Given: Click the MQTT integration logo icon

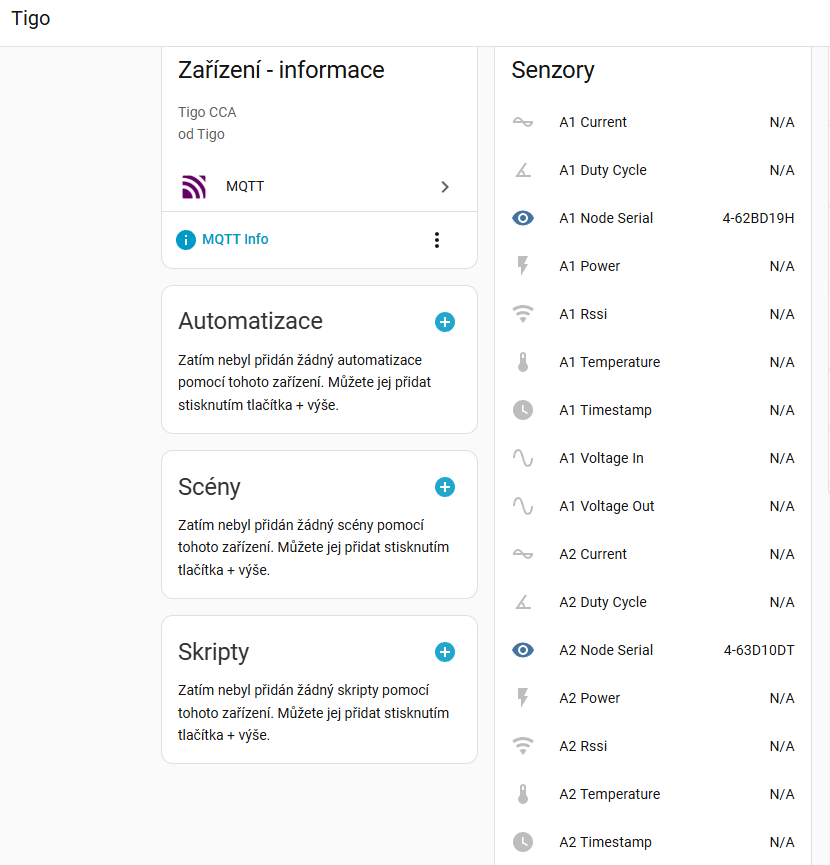Looking at the screenshot, I should click(193, 187).
